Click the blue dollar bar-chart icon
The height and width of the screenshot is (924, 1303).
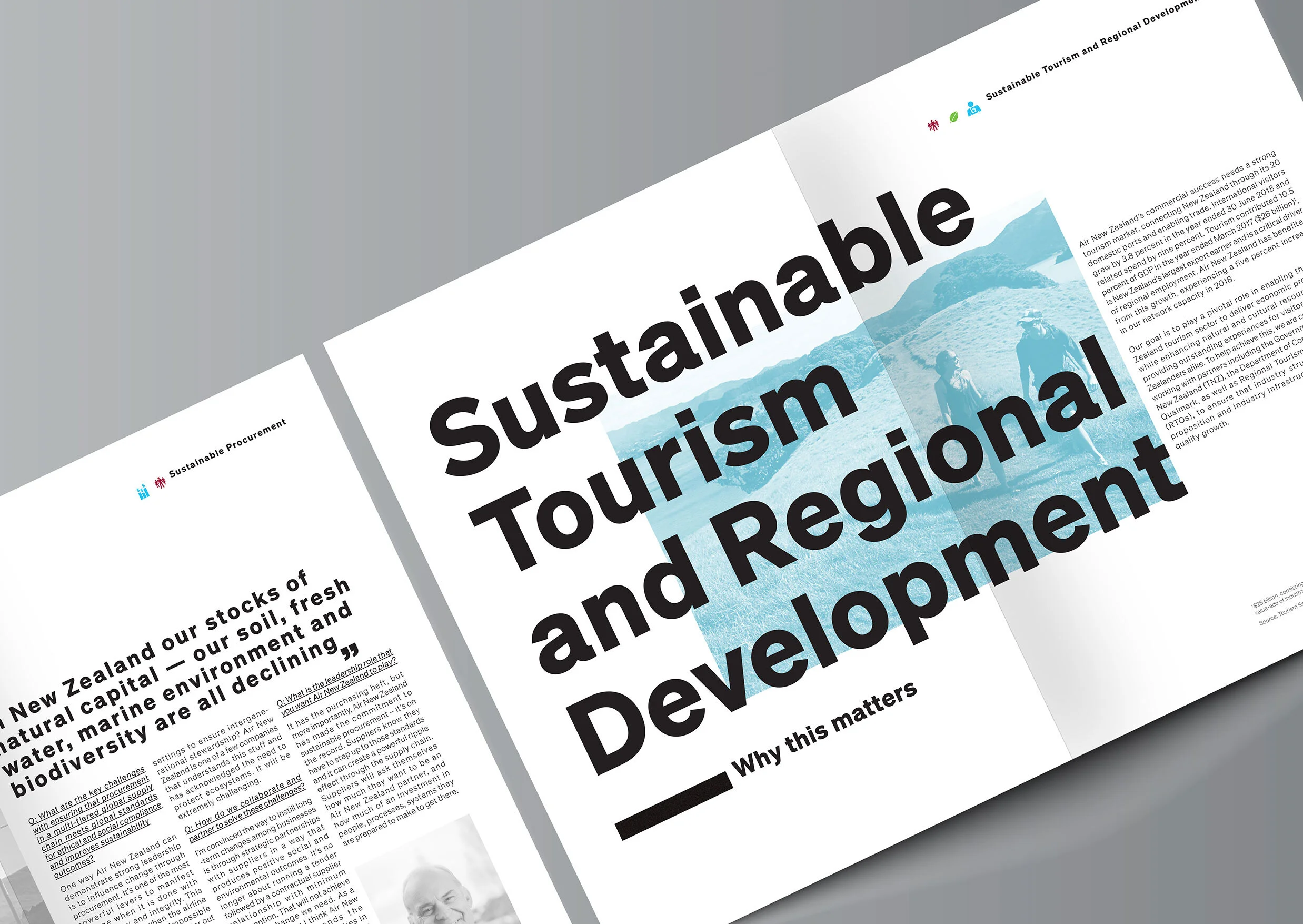(x=143, y=492)
